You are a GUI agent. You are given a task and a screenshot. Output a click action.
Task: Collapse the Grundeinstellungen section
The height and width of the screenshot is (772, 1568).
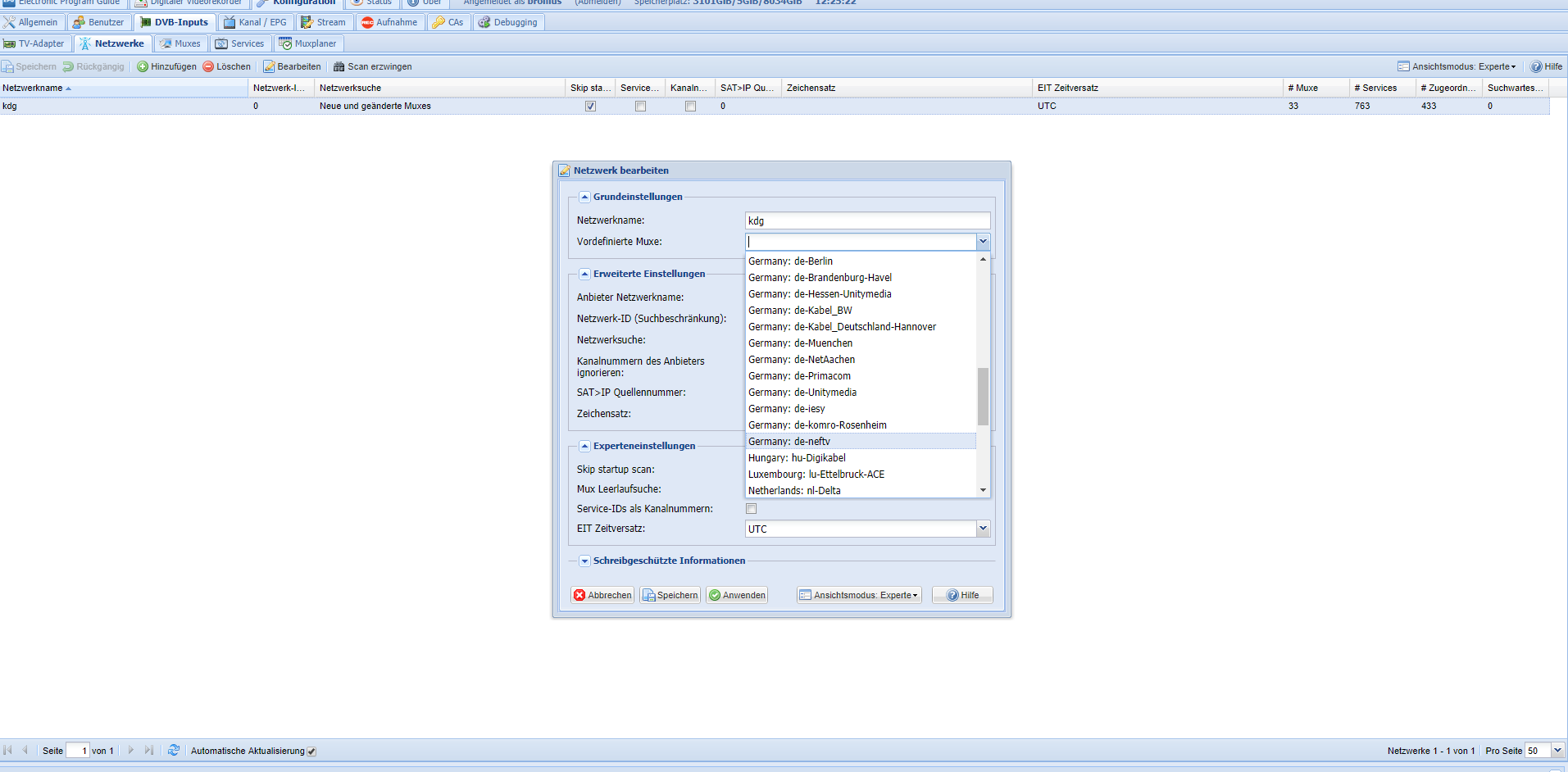pyautogui.click(x=584, y=197)
